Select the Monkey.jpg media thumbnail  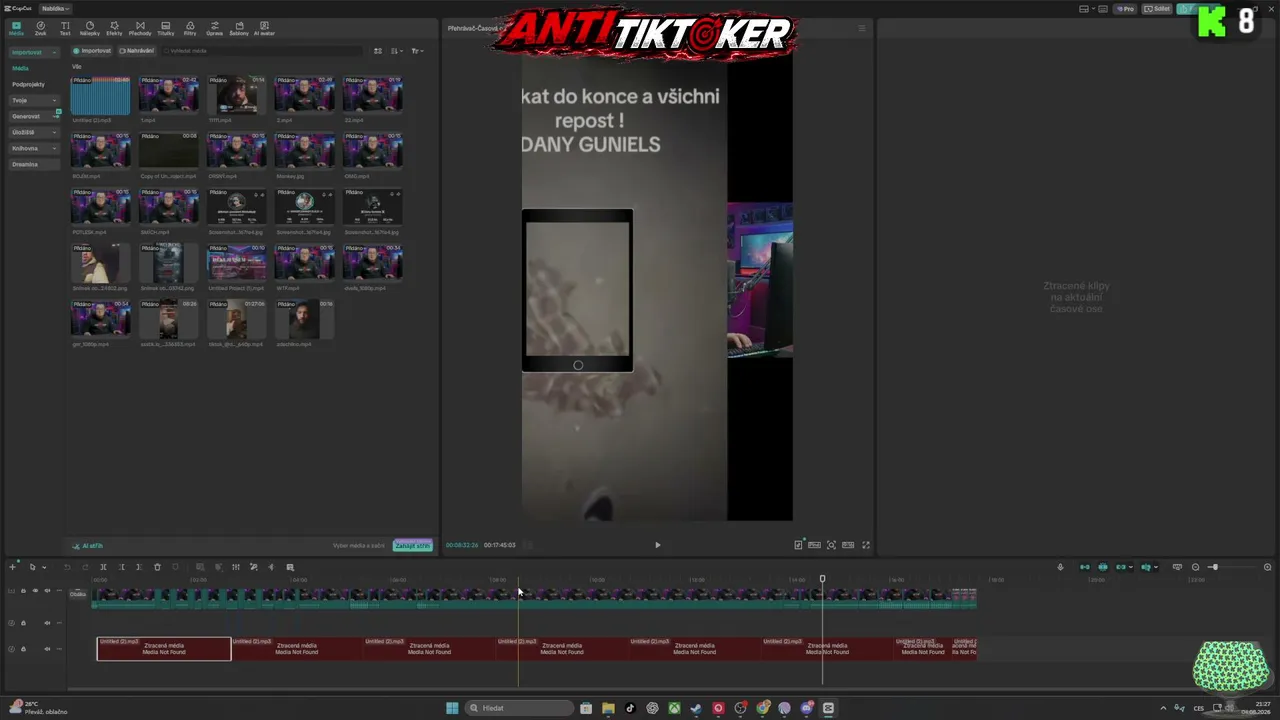click(304, 152)
